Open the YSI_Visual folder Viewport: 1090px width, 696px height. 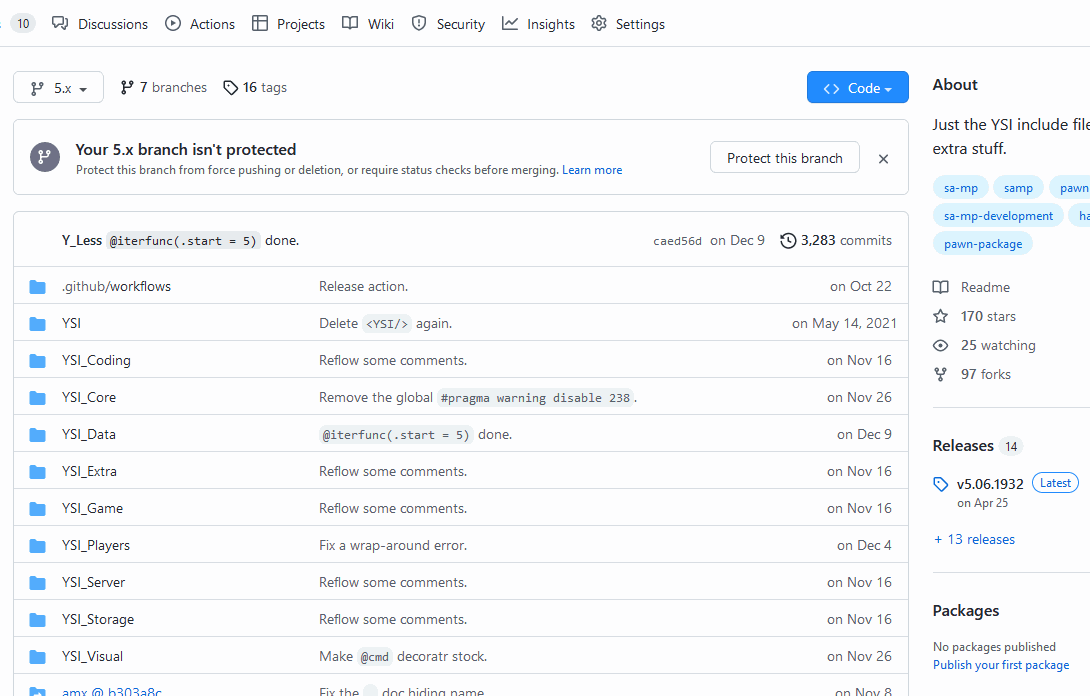[92, 656]
